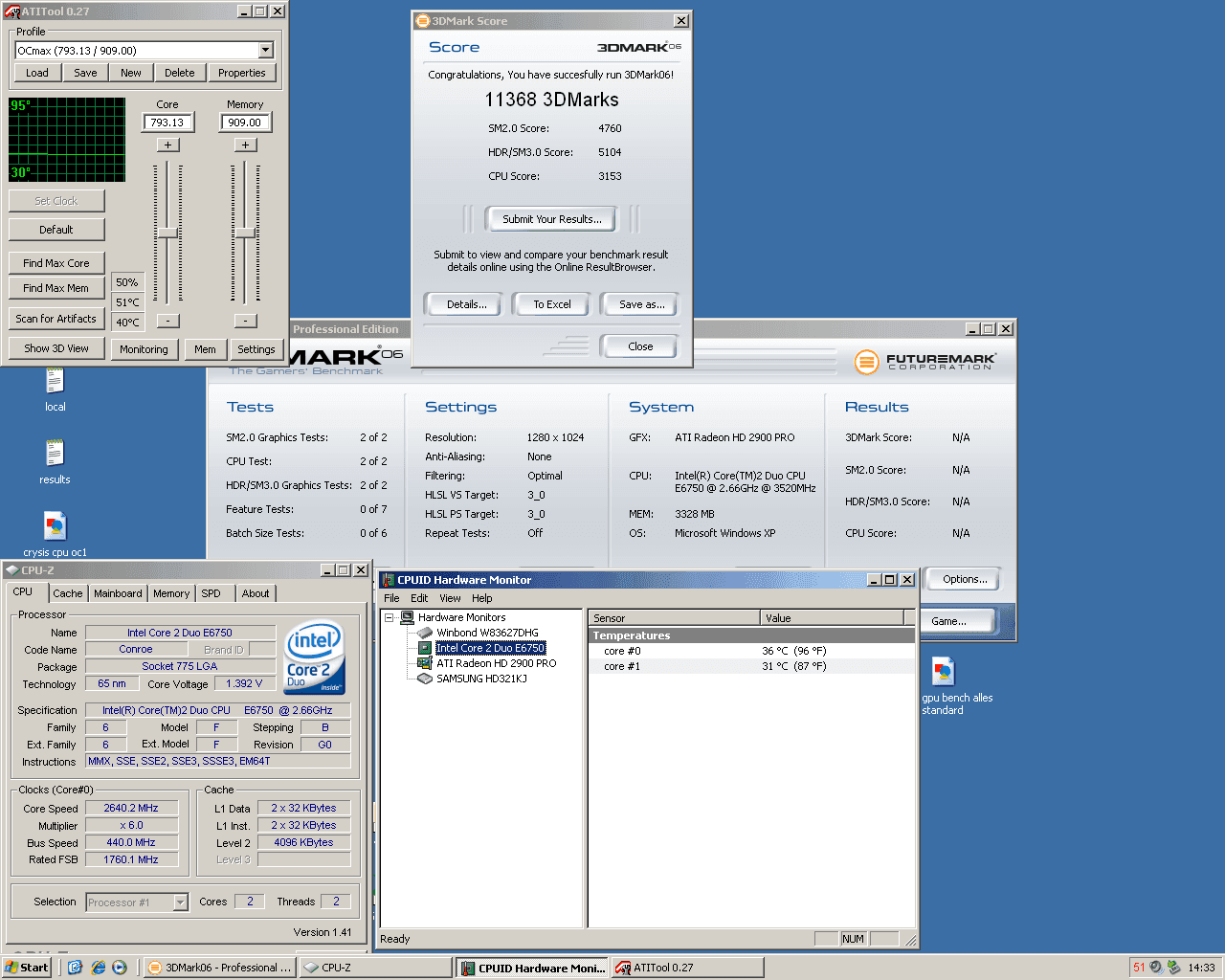Switch to 3DMark06 Professional taskbar button
The image size is (1225, 980).
click(x=220, y=968)
